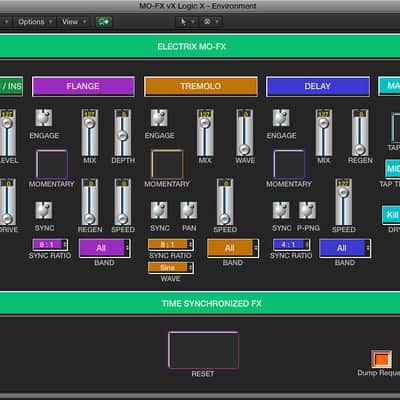Click the RESET pad
400x400 pixels.
203,350
